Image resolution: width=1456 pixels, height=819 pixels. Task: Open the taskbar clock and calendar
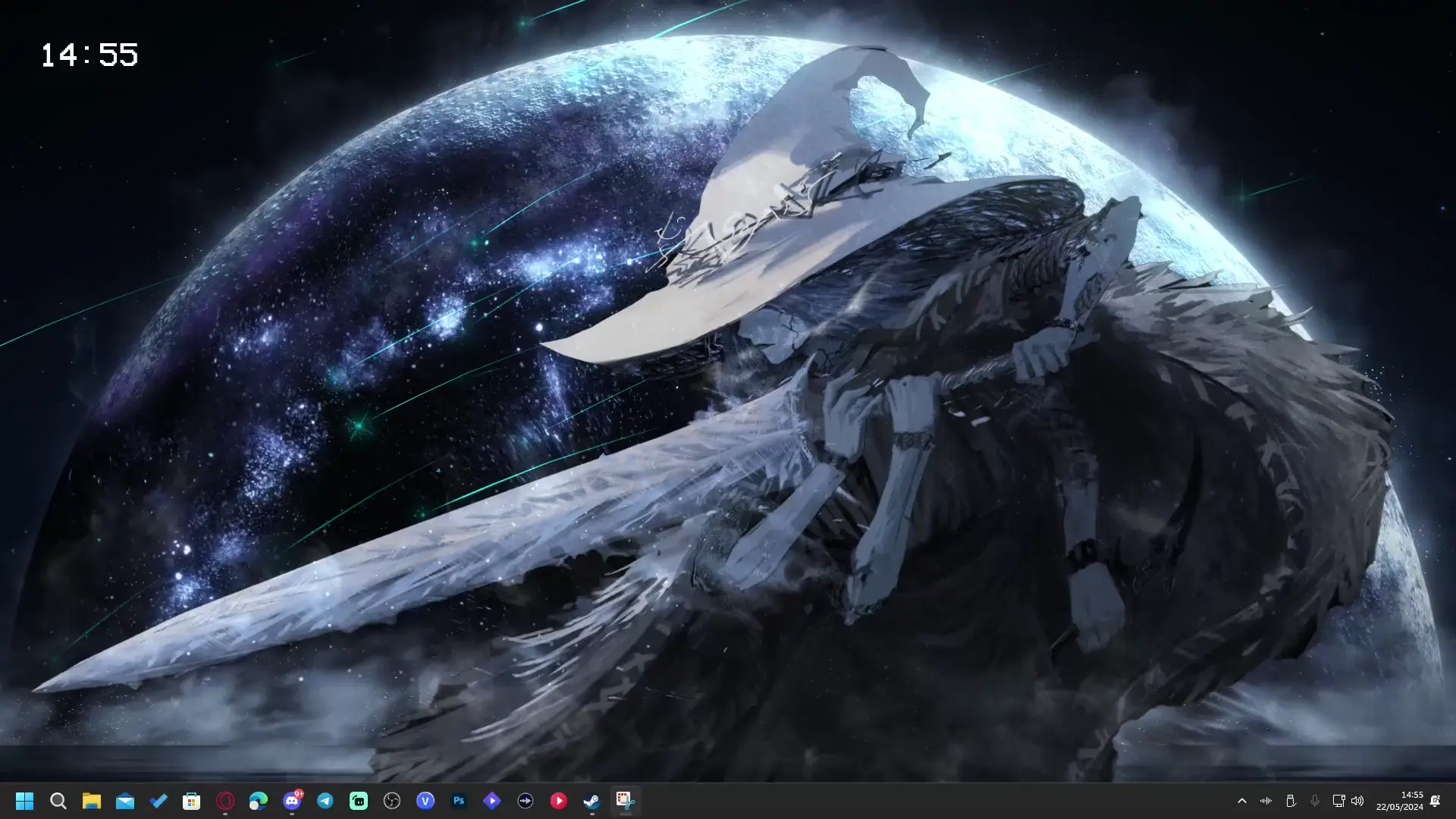pos(1400,801)
